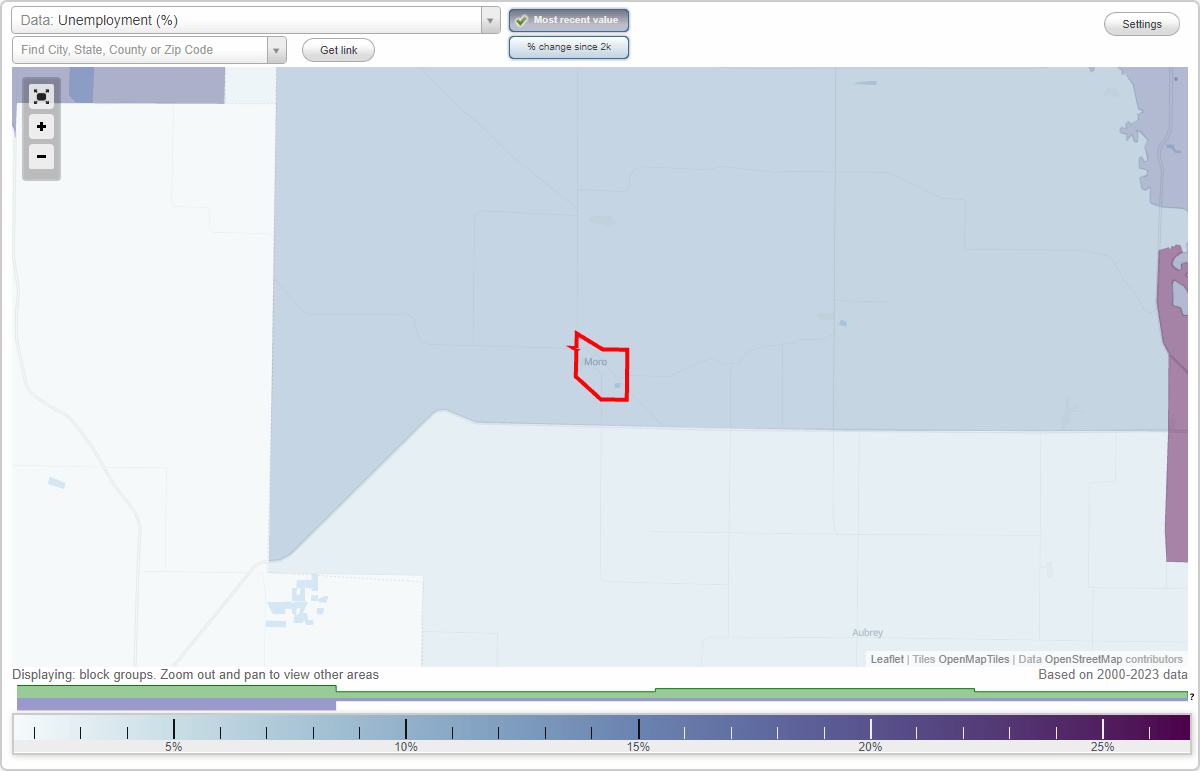
Task: Open the Settings button
Action: pos(1142,24)
